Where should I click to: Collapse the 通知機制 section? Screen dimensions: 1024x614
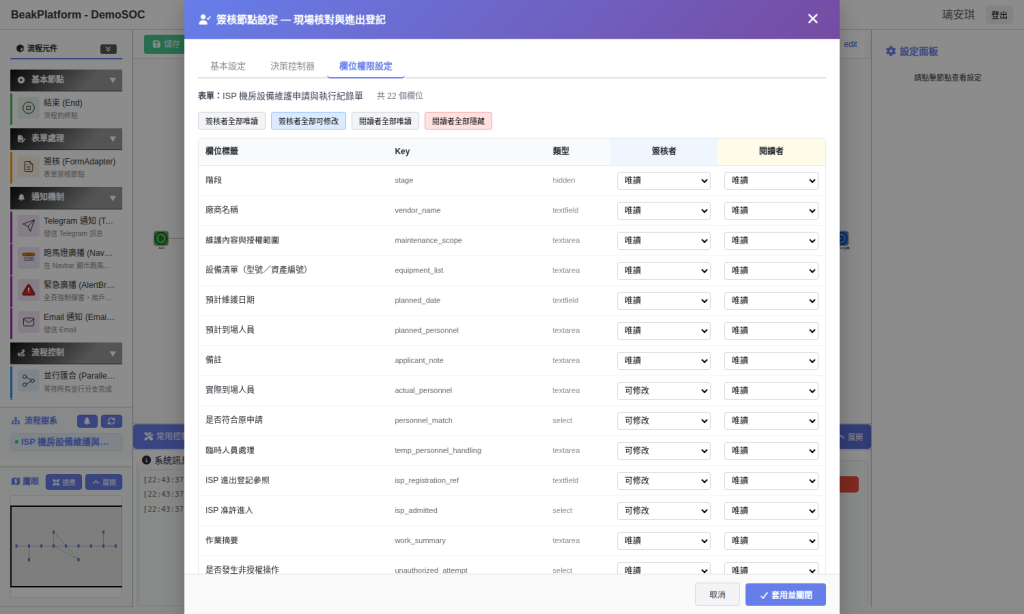tap(112, 197)
